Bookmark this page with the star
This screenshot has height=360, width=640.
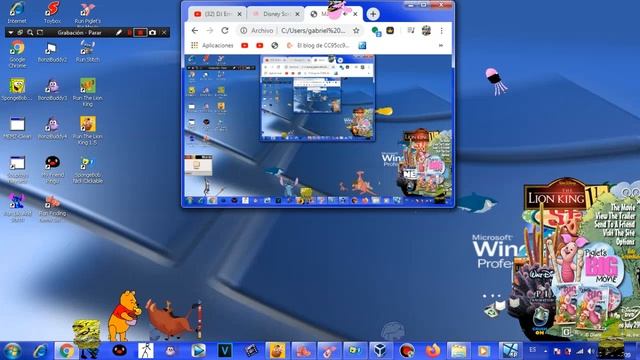(356, 31)
